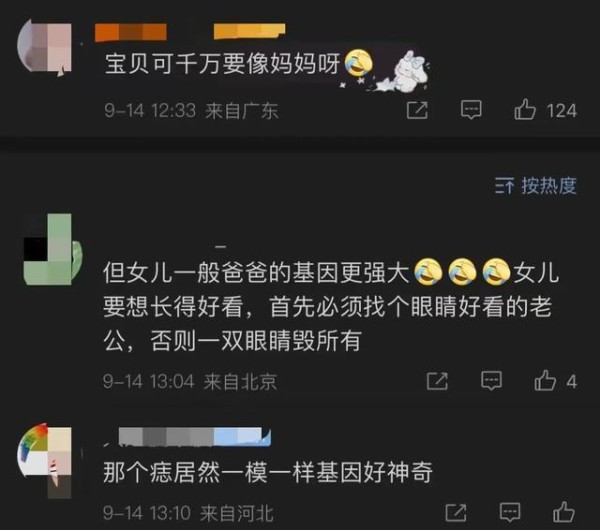Tap the 124 like count
The width and height of the screenshot is (600, 530).
point(562,111)
